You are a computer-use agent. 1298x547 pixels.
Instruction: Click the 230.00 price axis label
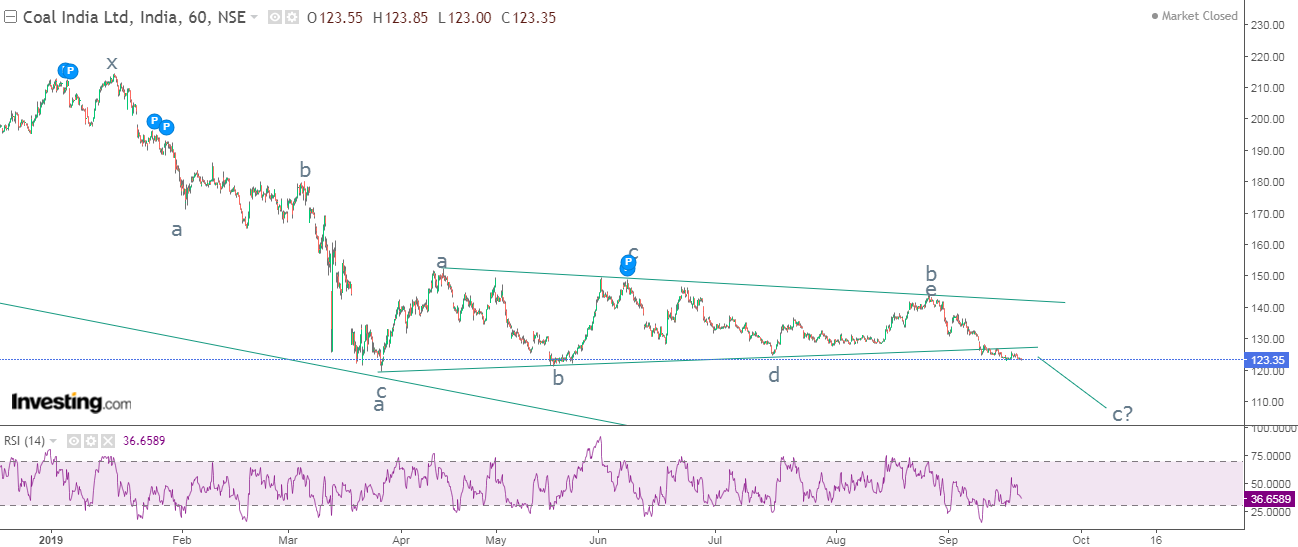click(1268, 25)
